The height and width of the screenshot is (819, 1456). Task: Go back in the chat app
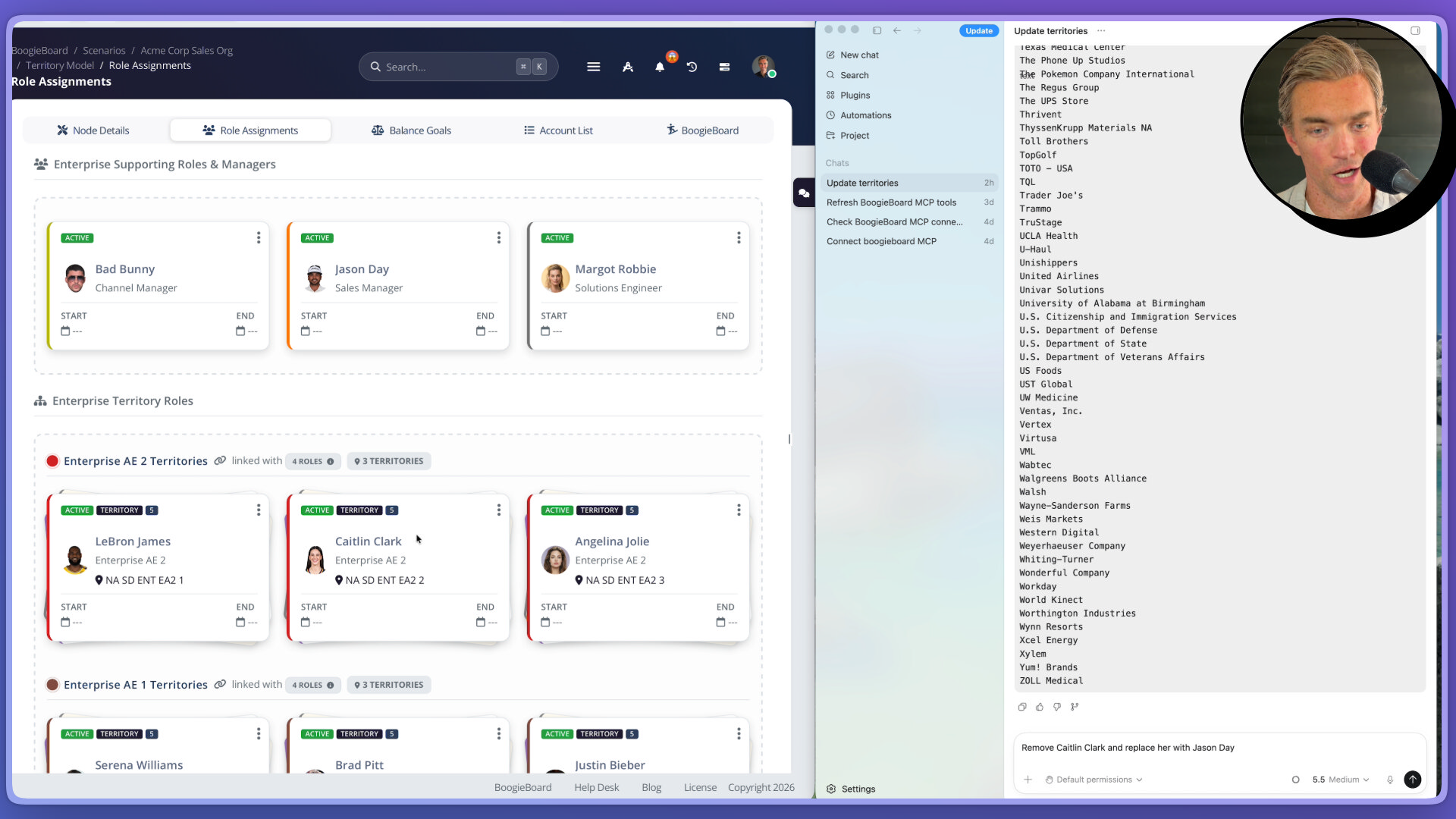tap(897, 30)
